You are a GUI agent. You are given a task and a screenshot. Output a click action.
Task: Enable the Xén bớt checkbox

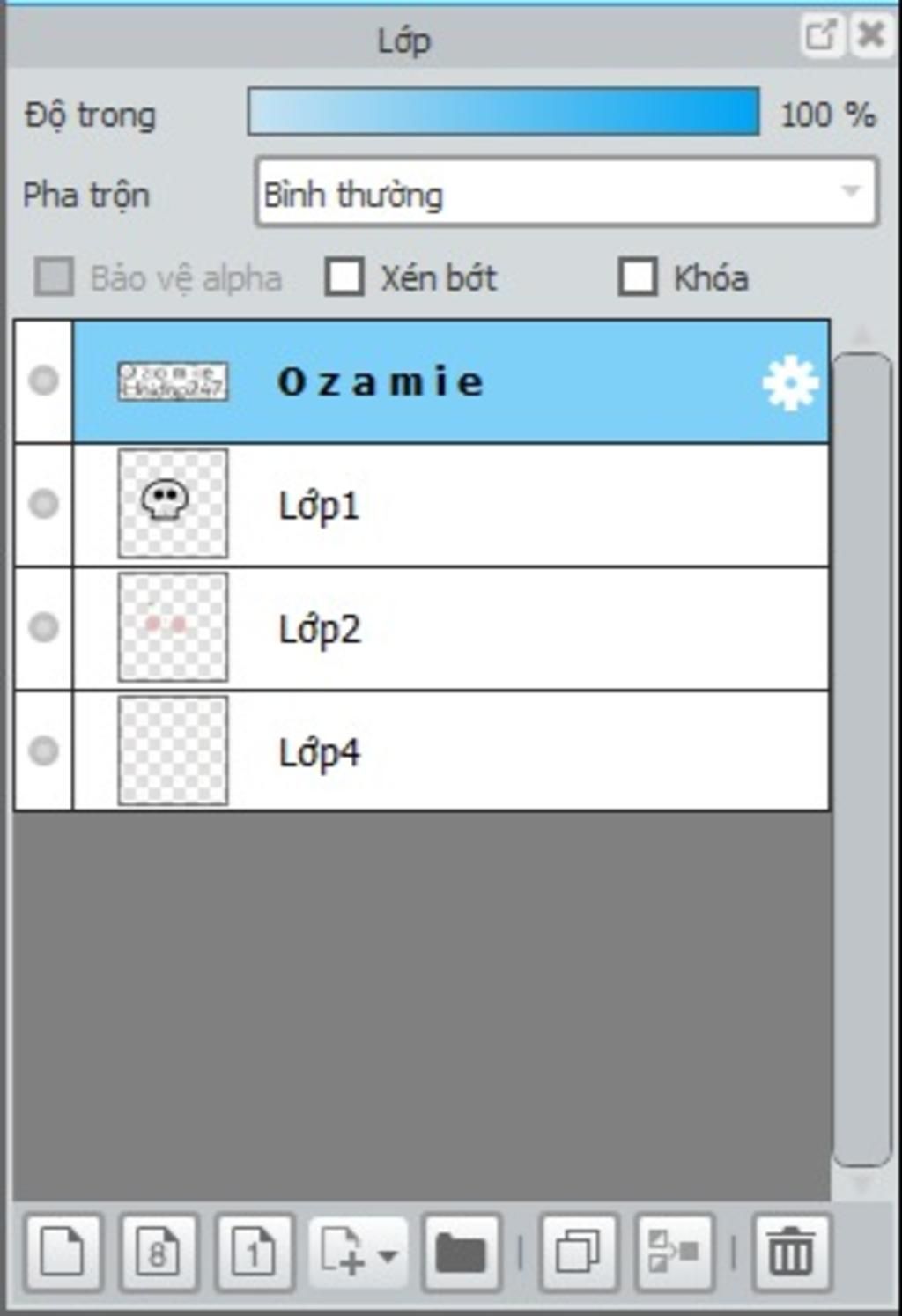pos(344,277)
